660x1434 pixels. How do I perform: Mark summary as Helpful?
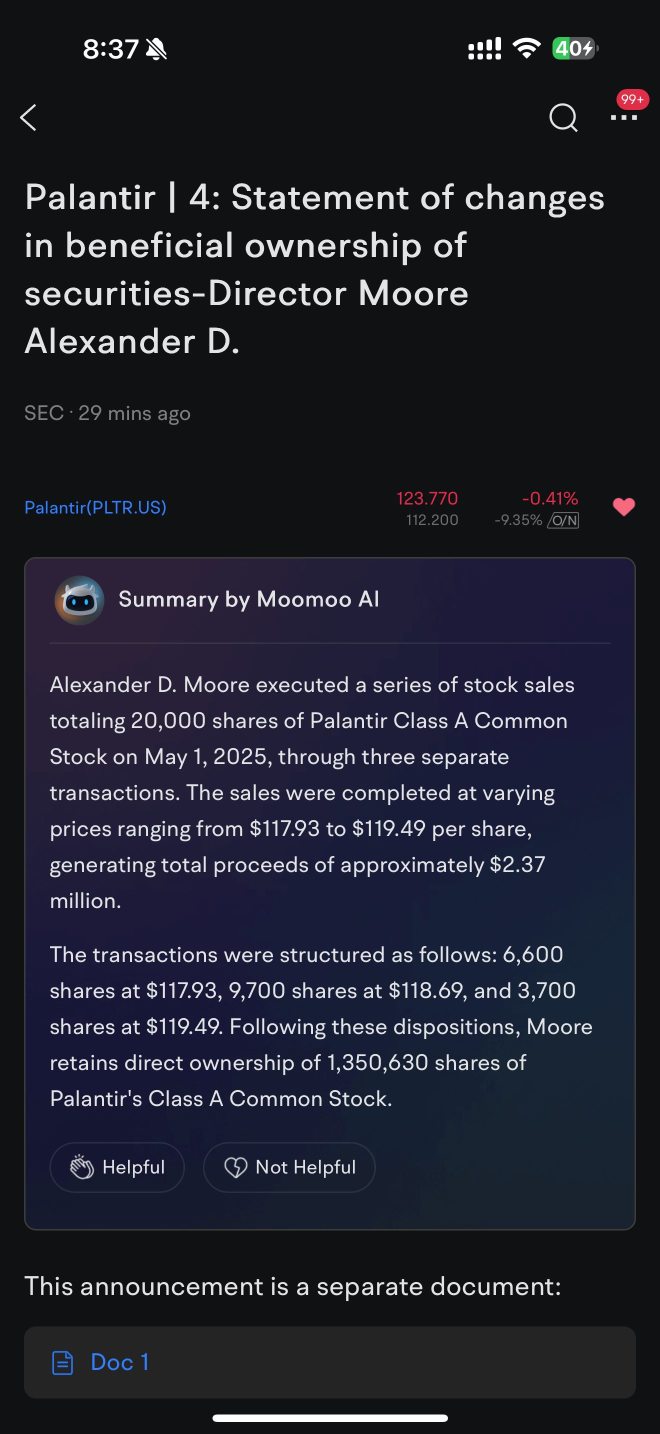[117, 1167]
